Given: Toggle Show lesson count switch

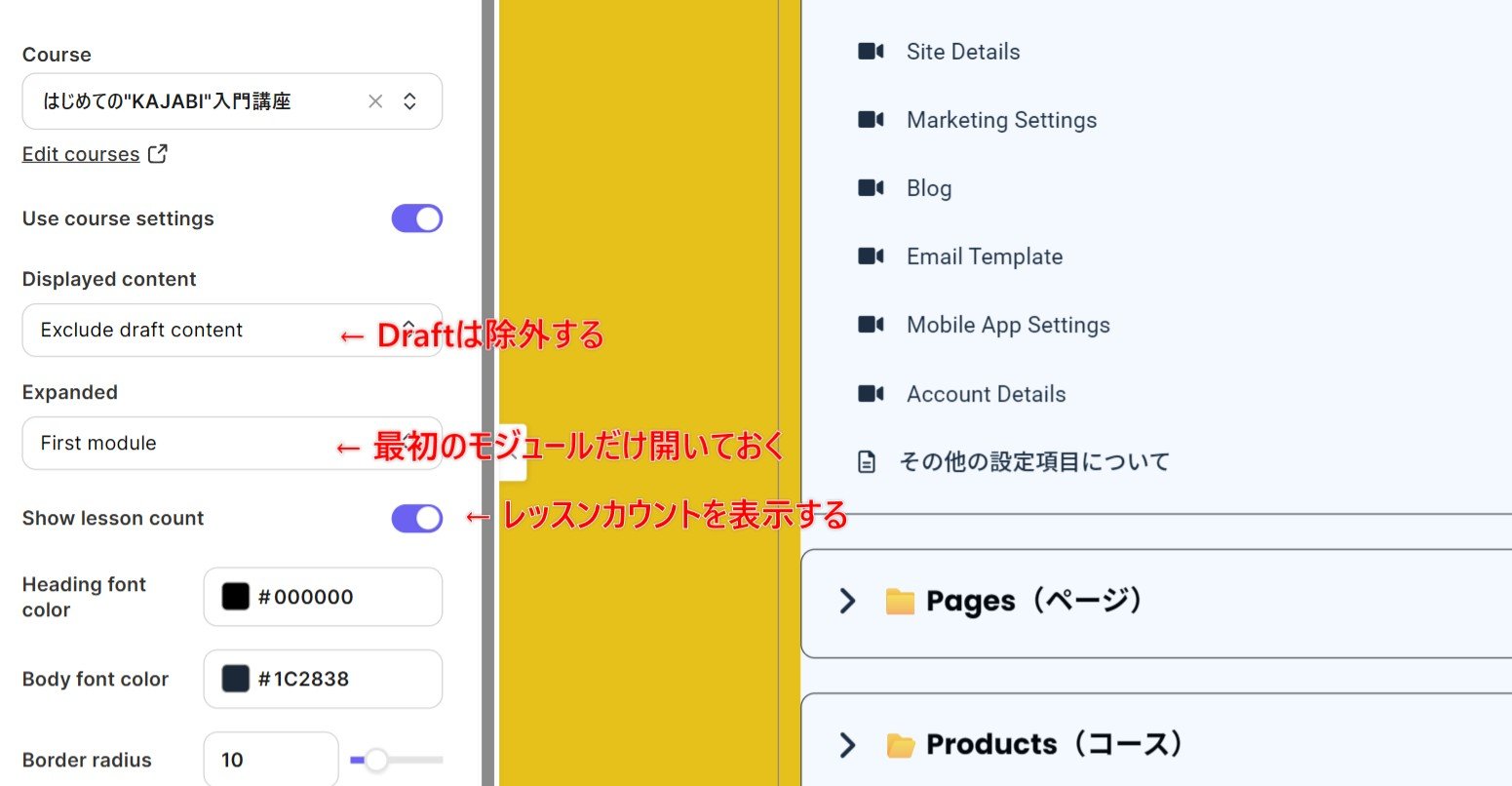Looking at the screenshot, I should pos(417,518).
